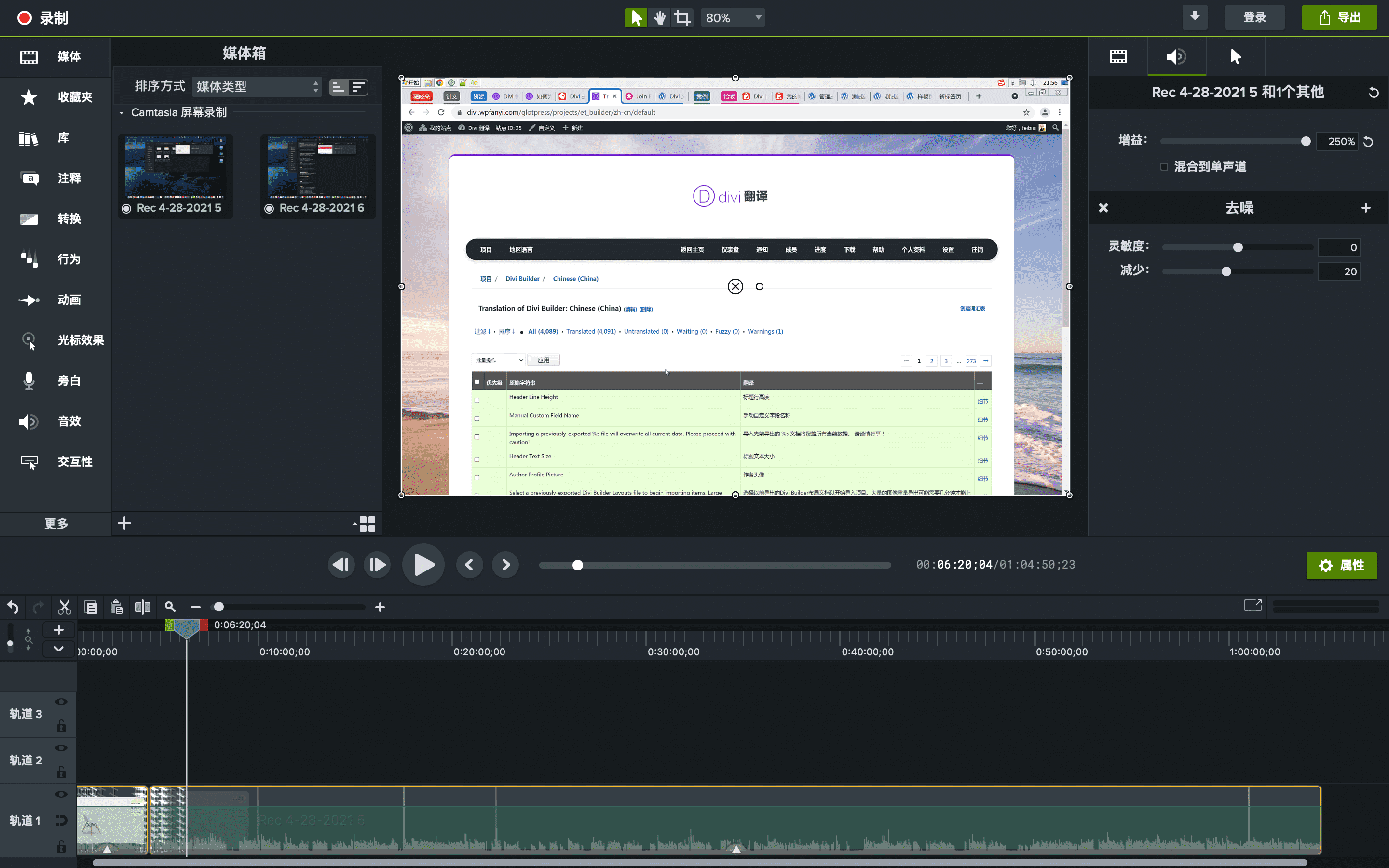Copy selection with the timeline copy icon
1389x868 pixels.
91,607
